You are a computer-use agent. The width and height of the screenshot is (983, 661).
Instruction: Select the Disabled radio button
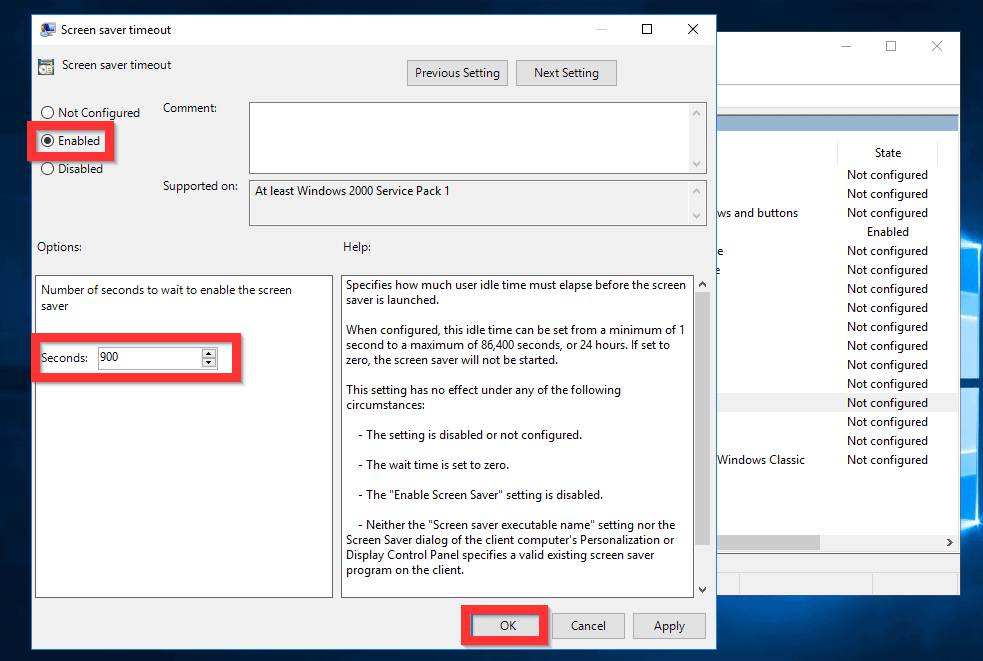click(48, 168)
